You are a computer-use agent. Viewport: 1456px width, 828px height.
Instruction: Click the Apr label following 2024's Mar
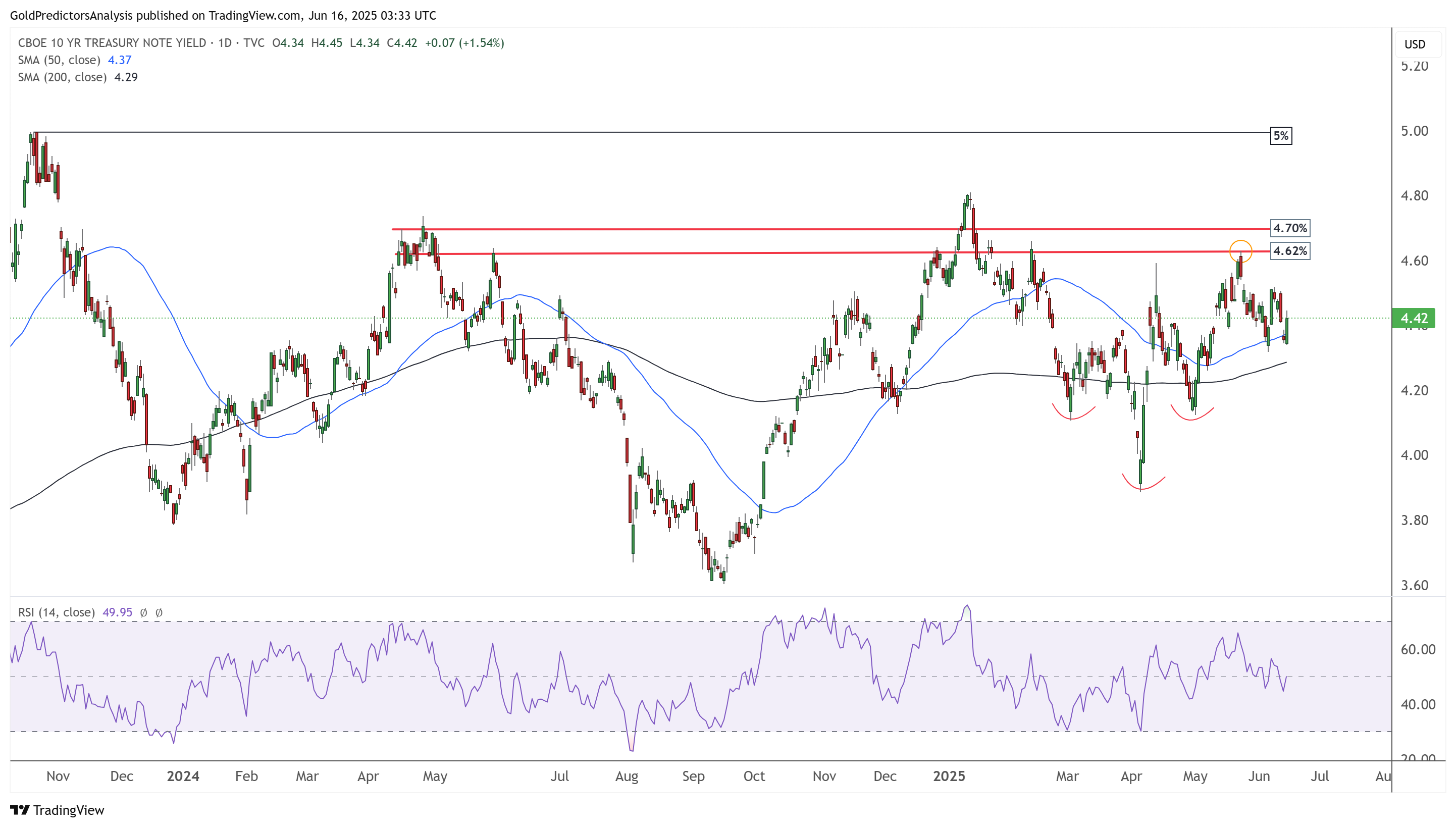coord(368,777)
